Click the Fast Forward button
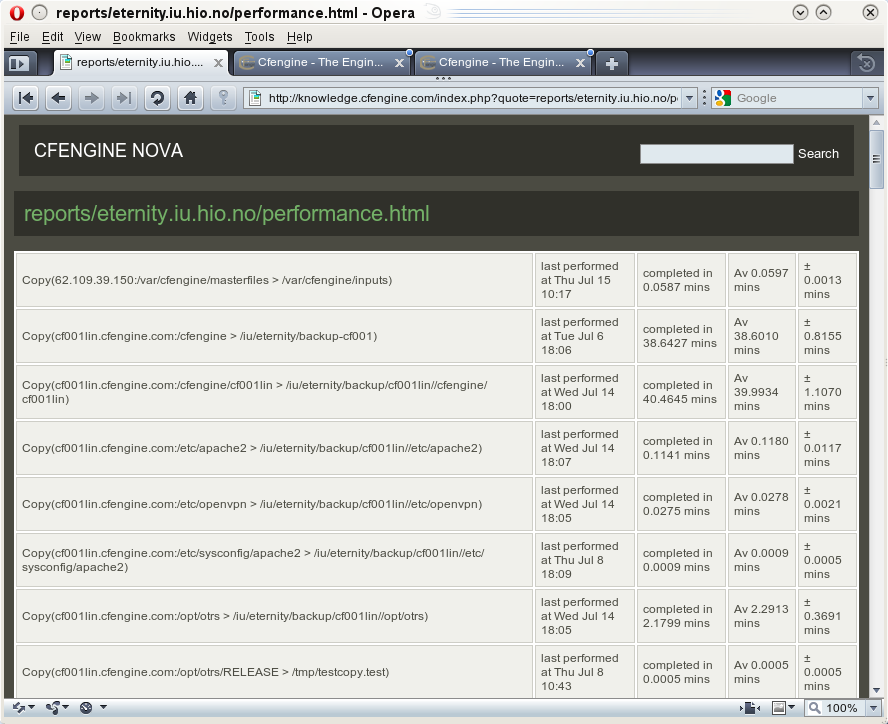The width and height of the screenshot is (888, 724). (123, 99)
